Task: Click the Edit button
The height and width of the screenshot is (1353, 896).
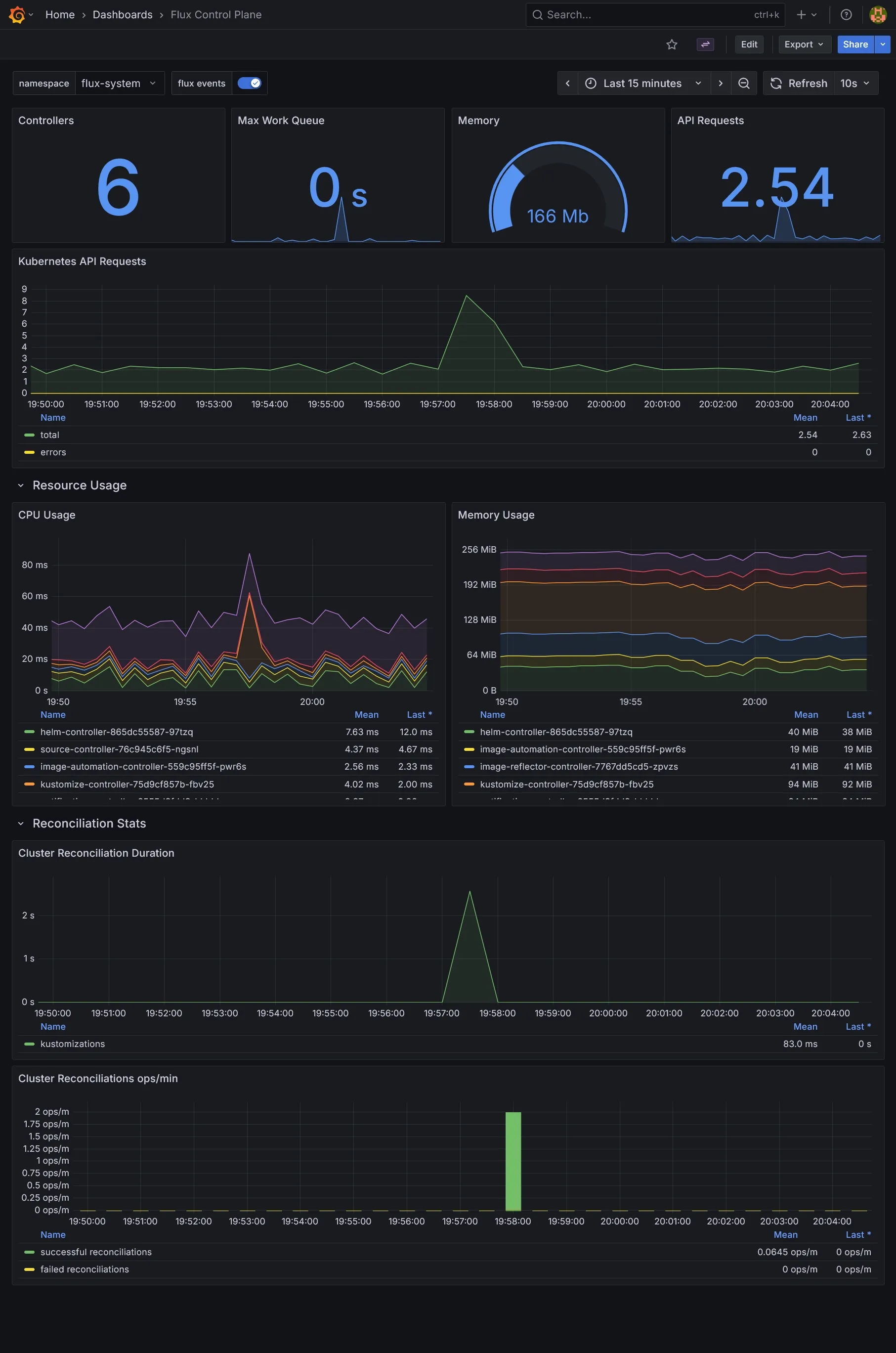Action: click(x=749, y=44)
